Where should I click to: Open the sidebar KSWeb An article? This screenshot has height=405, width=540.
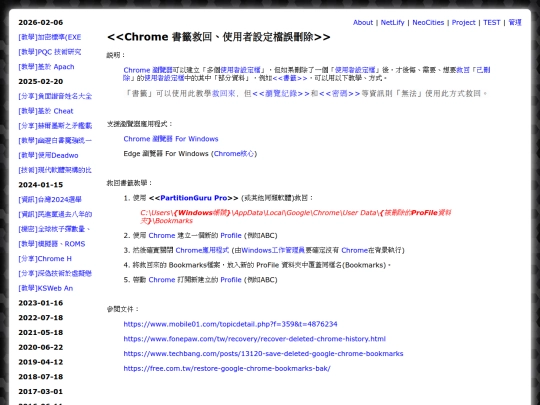click(x=45, y=288)
